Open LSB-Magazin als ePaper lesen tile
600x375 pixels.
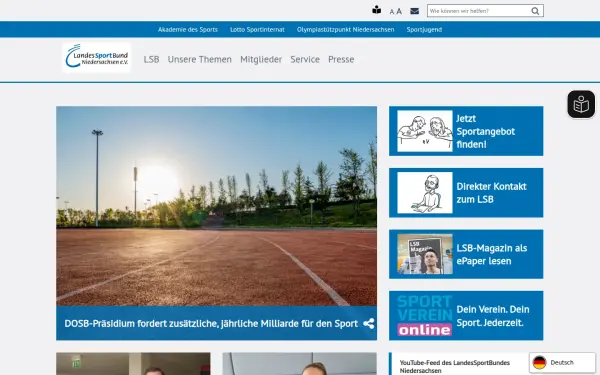pyautogui.click(x=466, y=254)
